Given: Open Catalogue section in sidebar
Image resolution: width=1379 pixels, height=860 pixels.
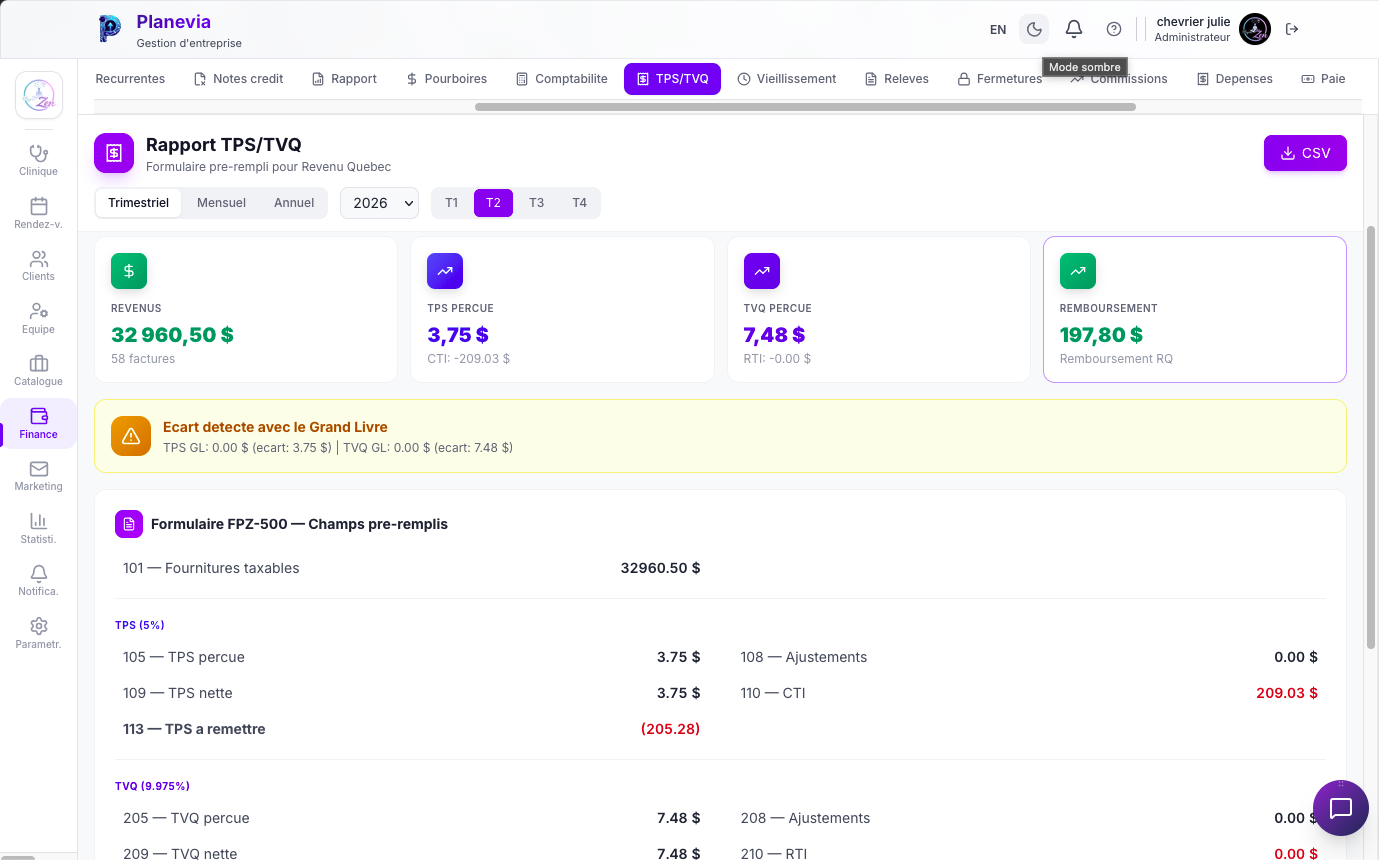Looking at the screenshot, I should click(x=39, y=370).
